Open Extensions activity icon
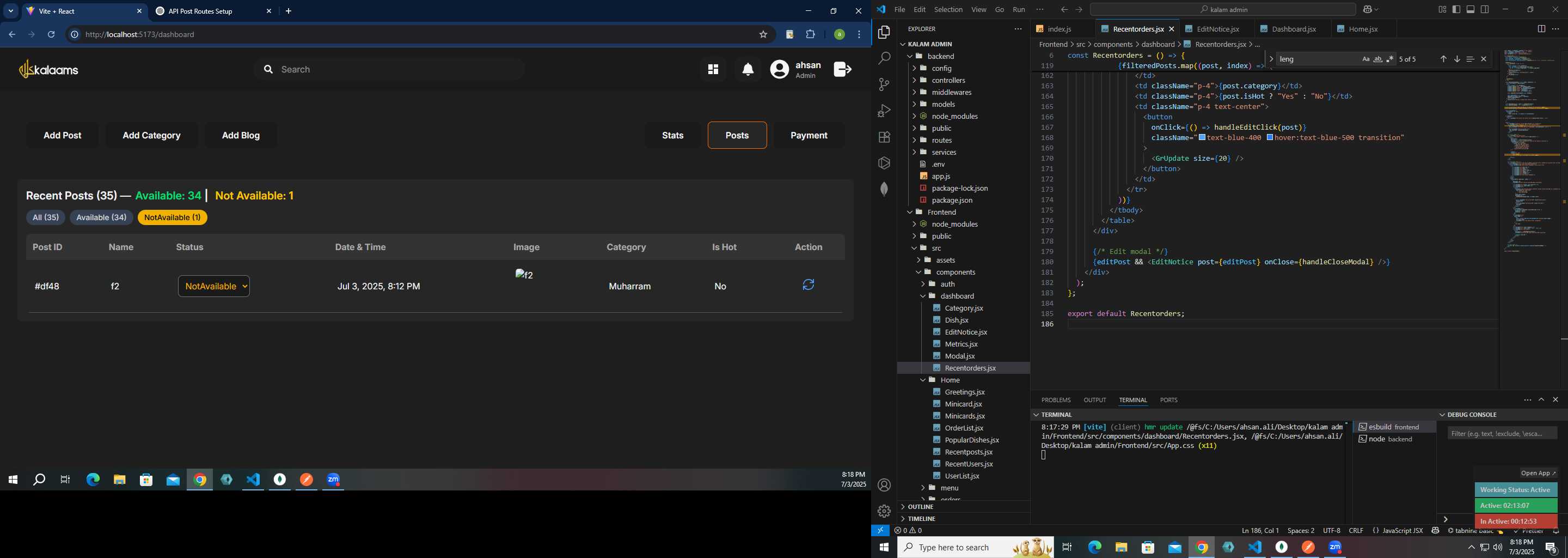1568x558 pixels. point(884,137)
